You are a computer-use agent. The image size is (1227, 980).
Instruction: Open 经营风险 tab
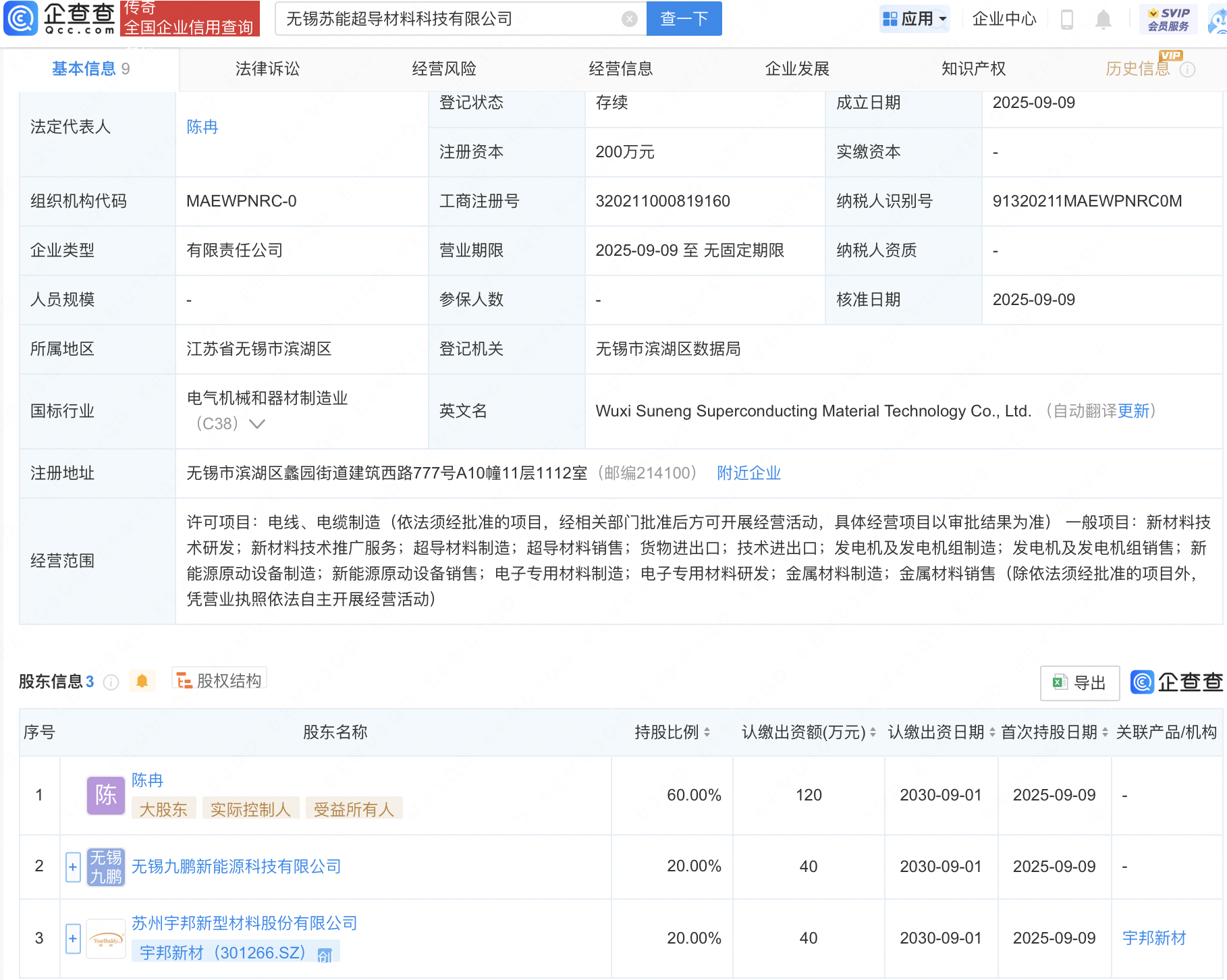[x=444, y=69]
